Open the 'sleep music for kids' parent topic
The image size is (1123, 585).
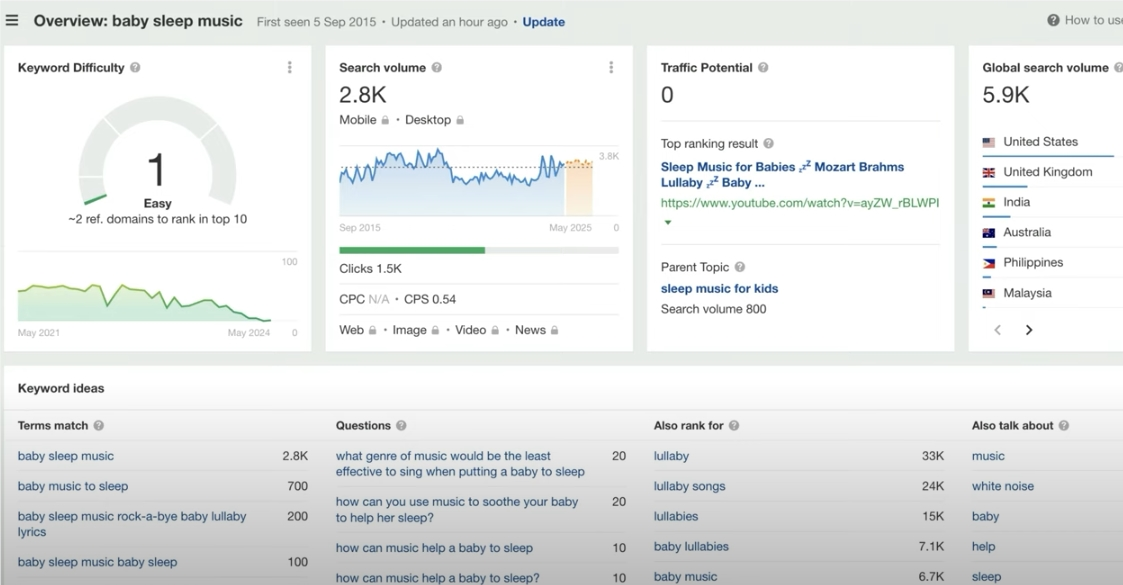[x=719, y=289]
